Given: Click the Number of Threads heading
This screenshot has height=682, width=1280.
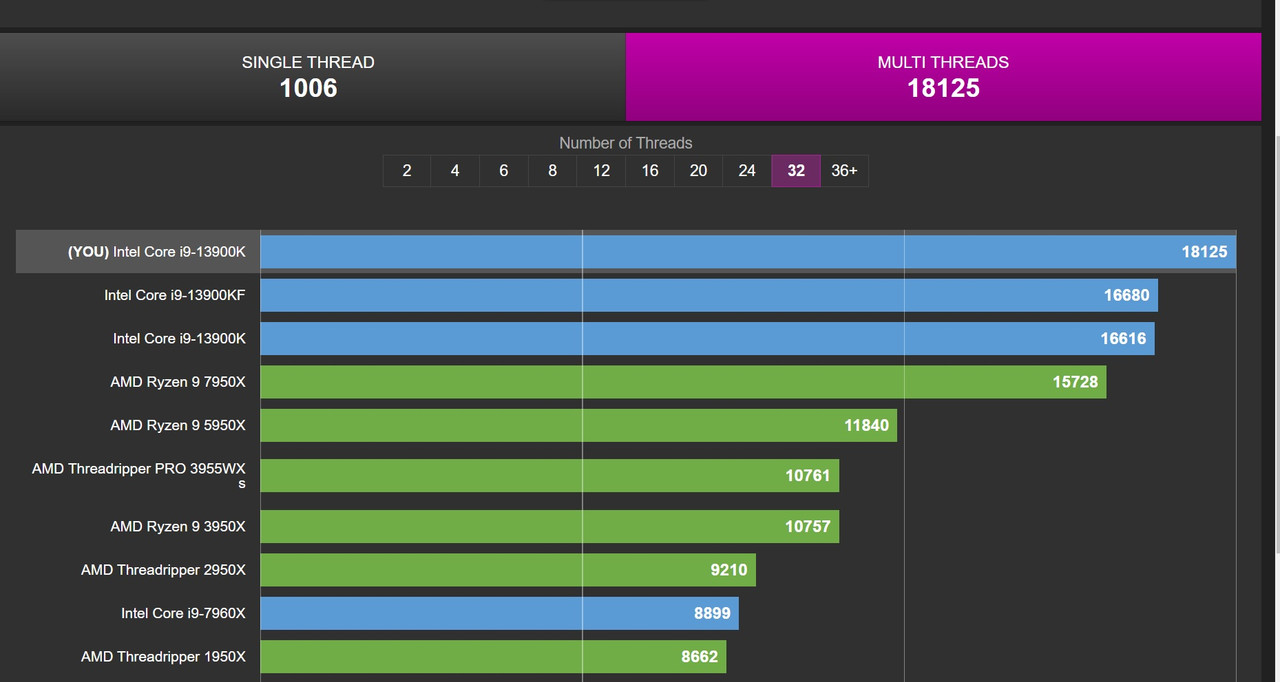Looking at the screenshot, I should pos(626,143).
